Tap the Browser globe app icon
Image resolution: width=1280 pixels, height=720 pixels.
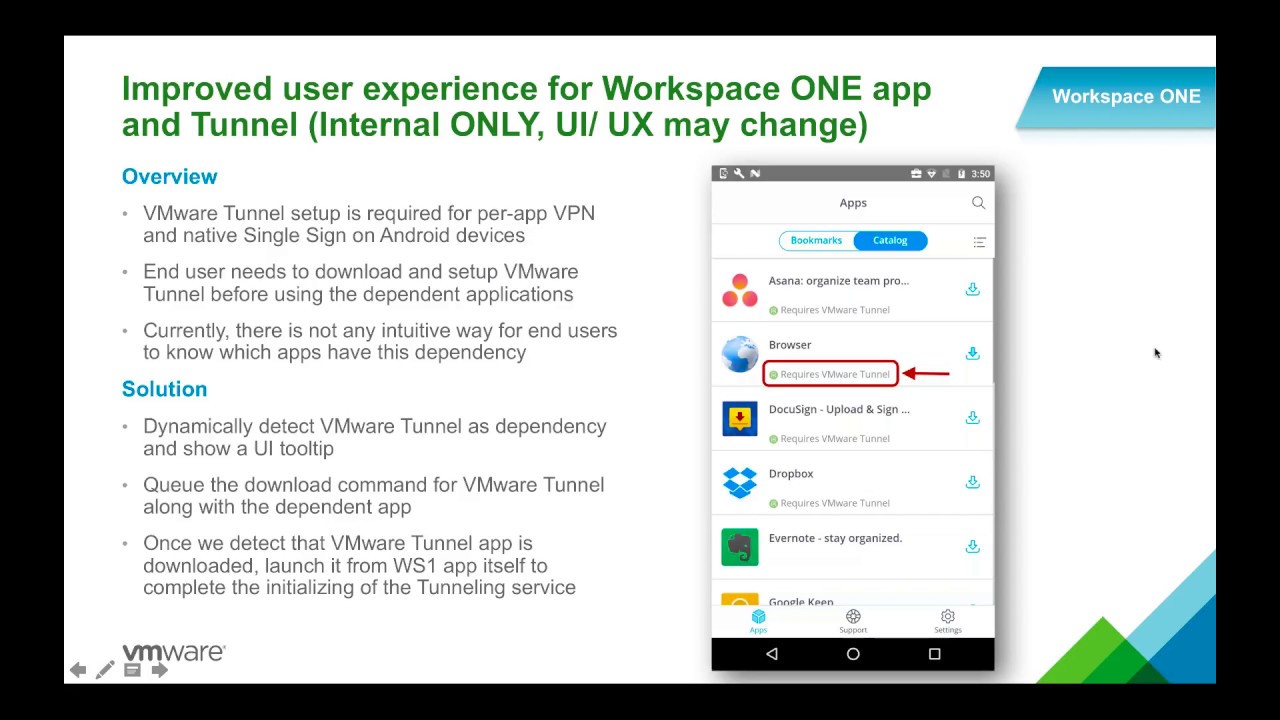coord(740,354)
